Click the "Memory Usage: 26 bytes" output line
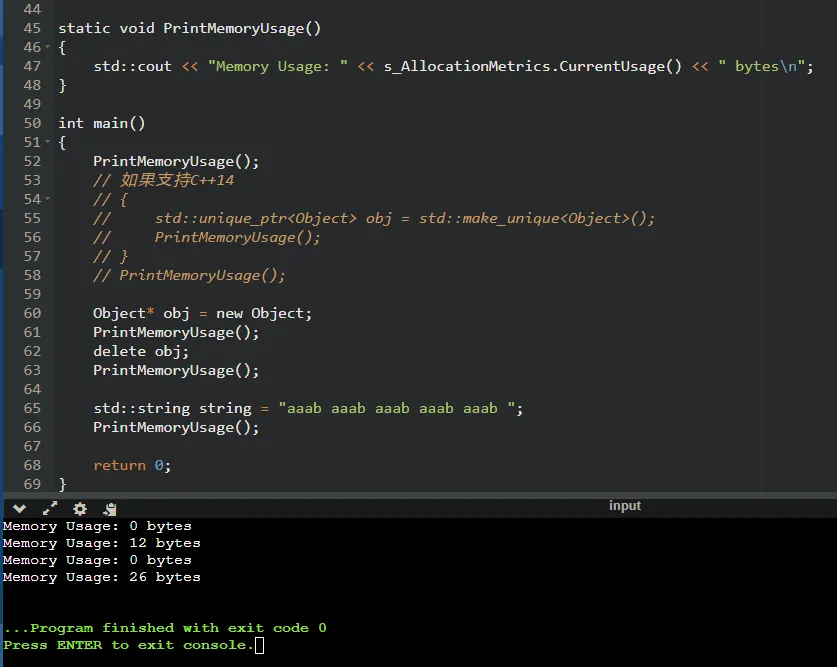The image size is (837, 667). (101, 577)
